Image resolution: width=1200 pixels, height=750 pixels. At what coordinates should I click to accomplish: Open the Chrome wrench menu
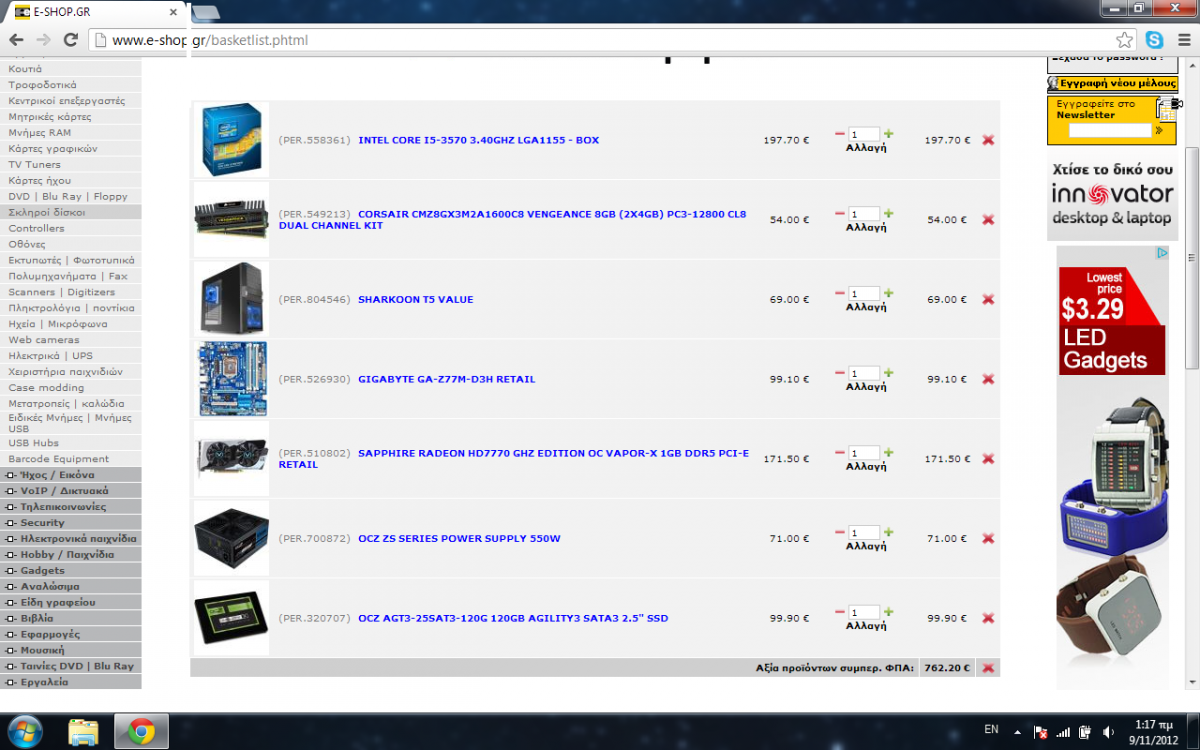(x=1182, y=40)
